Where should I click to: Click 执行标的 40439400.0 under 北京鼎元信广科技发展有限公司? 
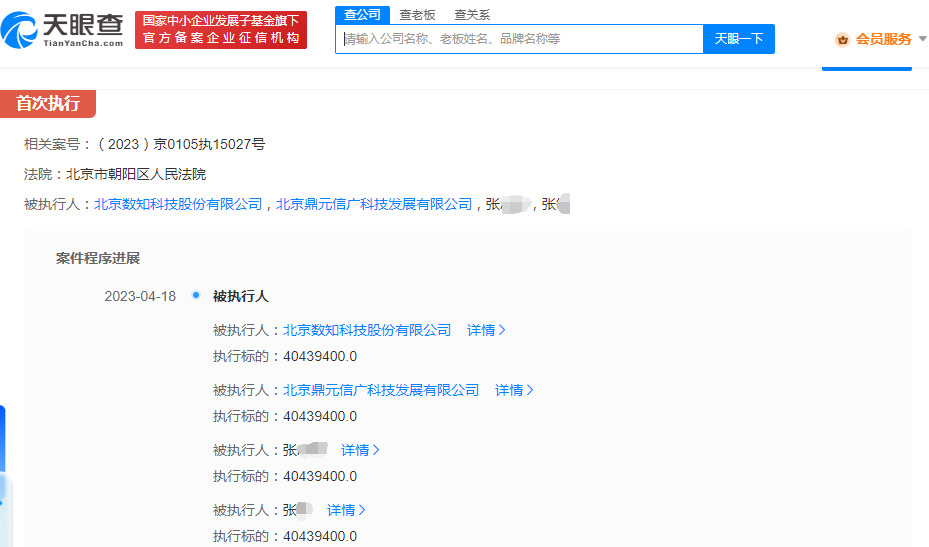click(285, 416)
